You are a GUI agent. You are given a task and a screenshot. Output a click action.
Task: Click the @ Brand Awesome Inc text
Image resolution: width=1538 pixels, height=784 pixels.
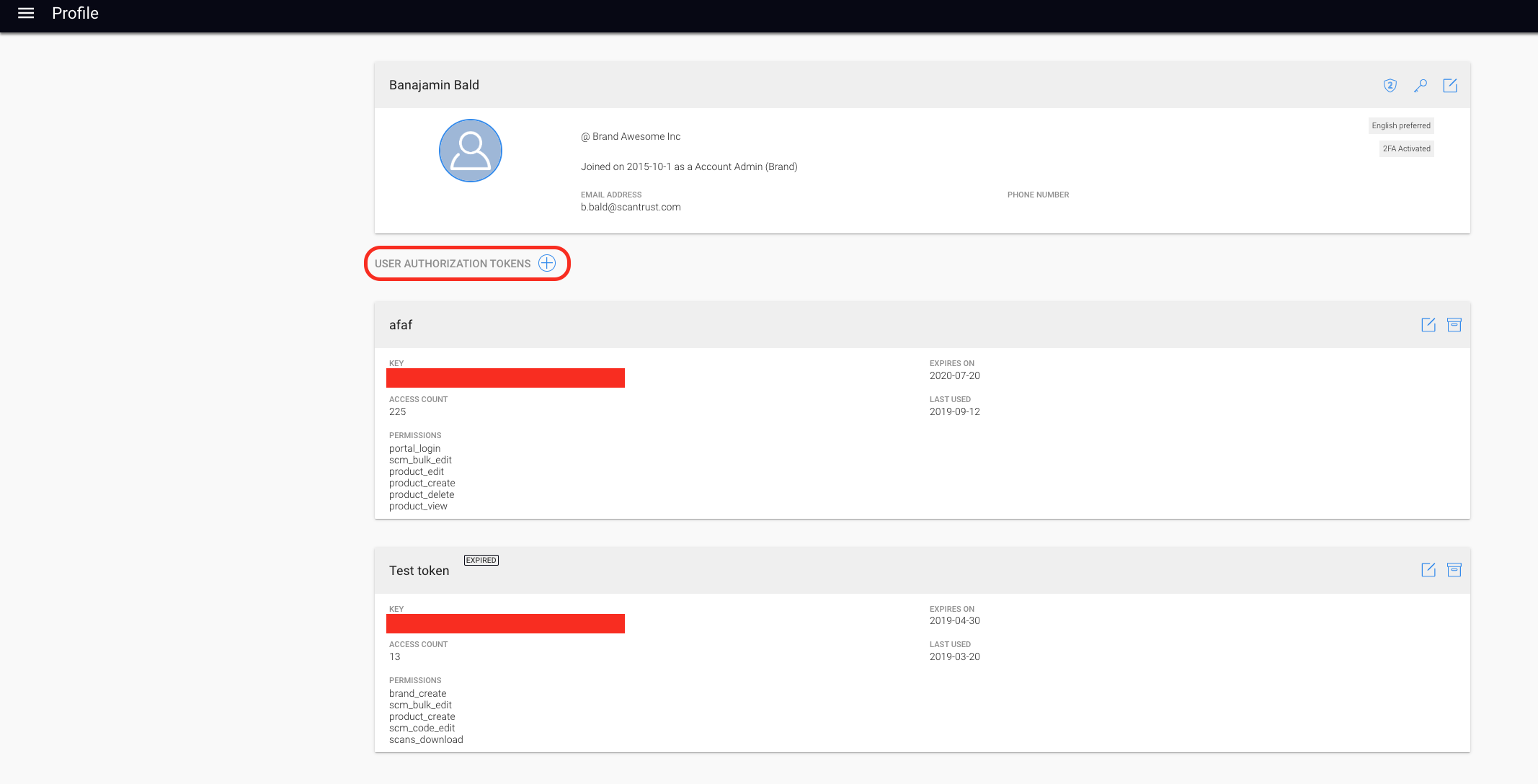[x=631, y=136]
